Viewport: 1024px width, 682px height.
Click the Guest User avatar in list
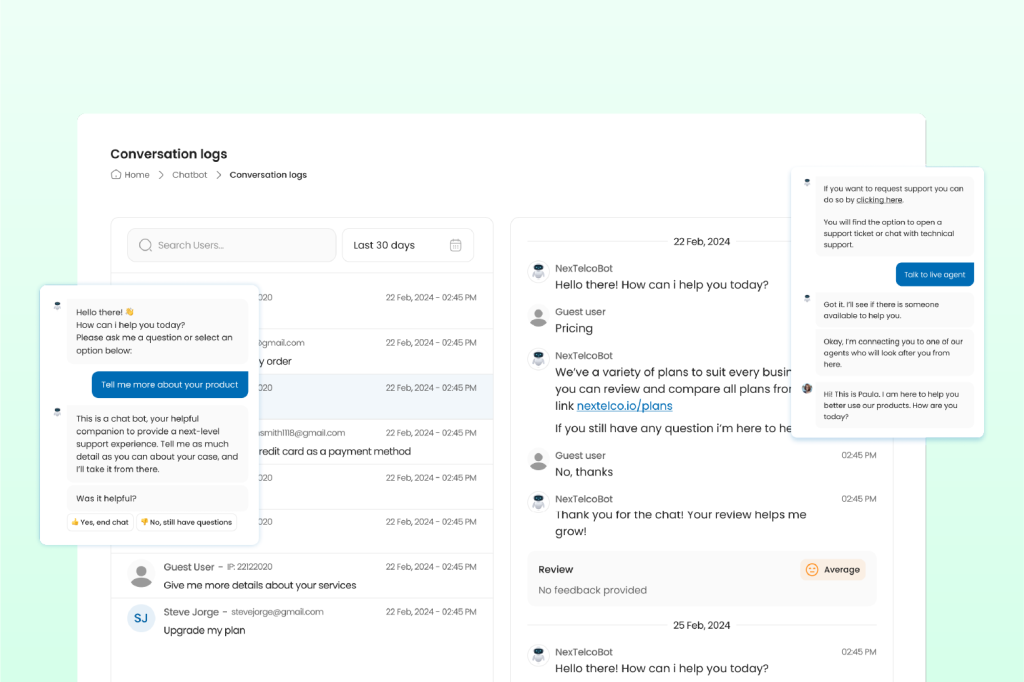(141, 575)
